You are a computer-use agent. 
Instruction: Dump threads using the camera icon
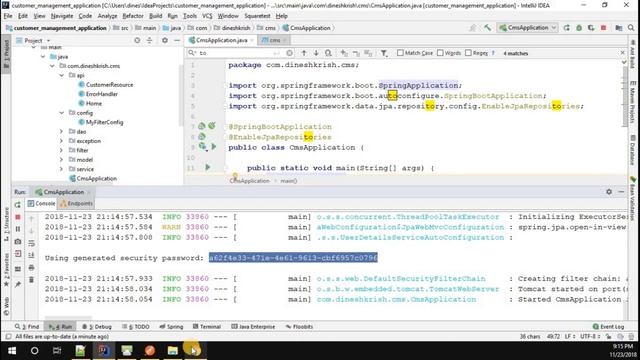18,242
